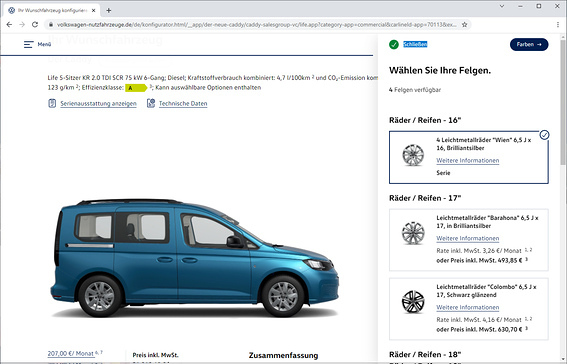Click the green checkmark status icon

[394, 44]
